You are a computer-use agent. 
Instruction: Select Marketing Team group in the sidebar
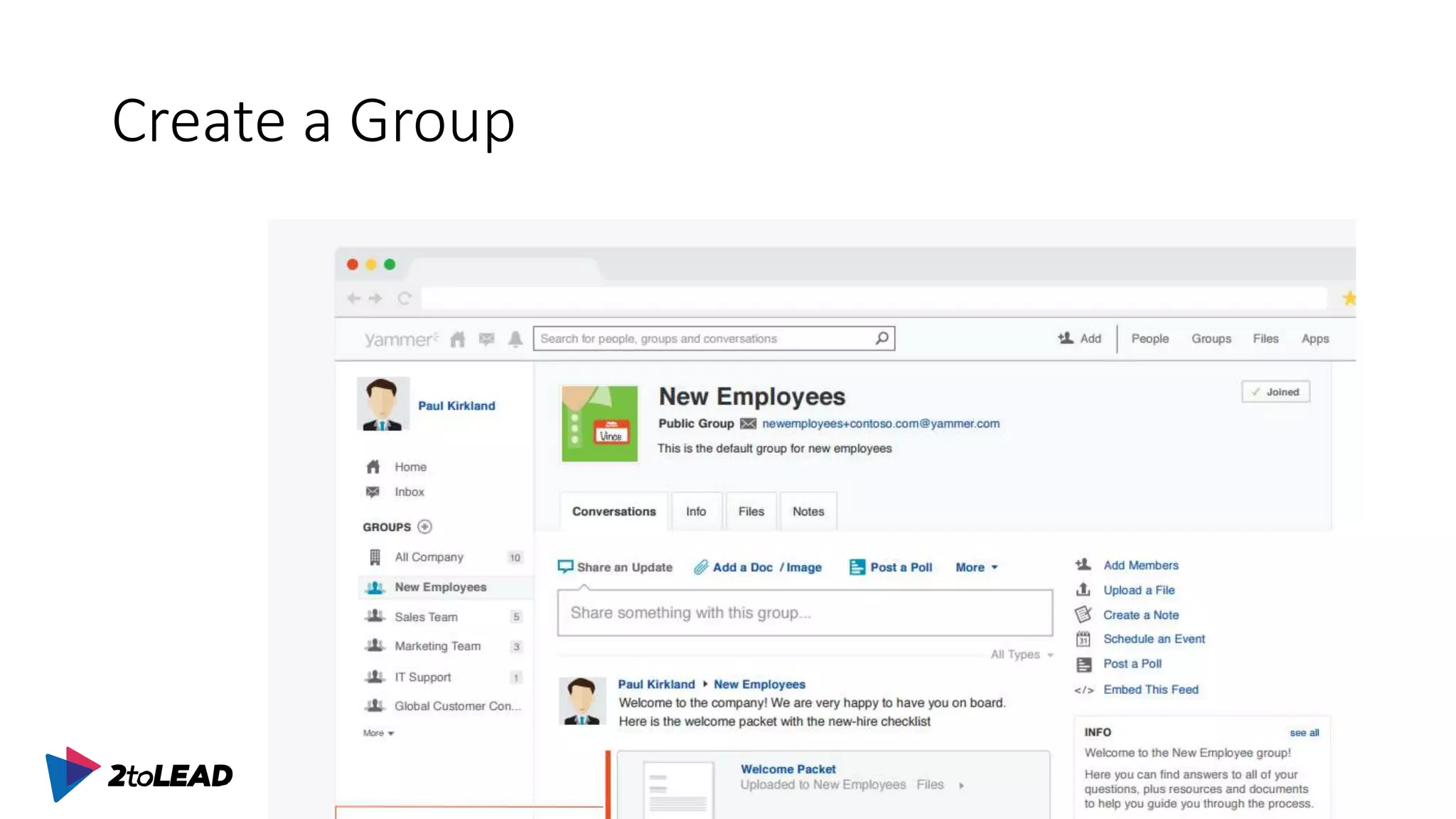click(444, 646)
